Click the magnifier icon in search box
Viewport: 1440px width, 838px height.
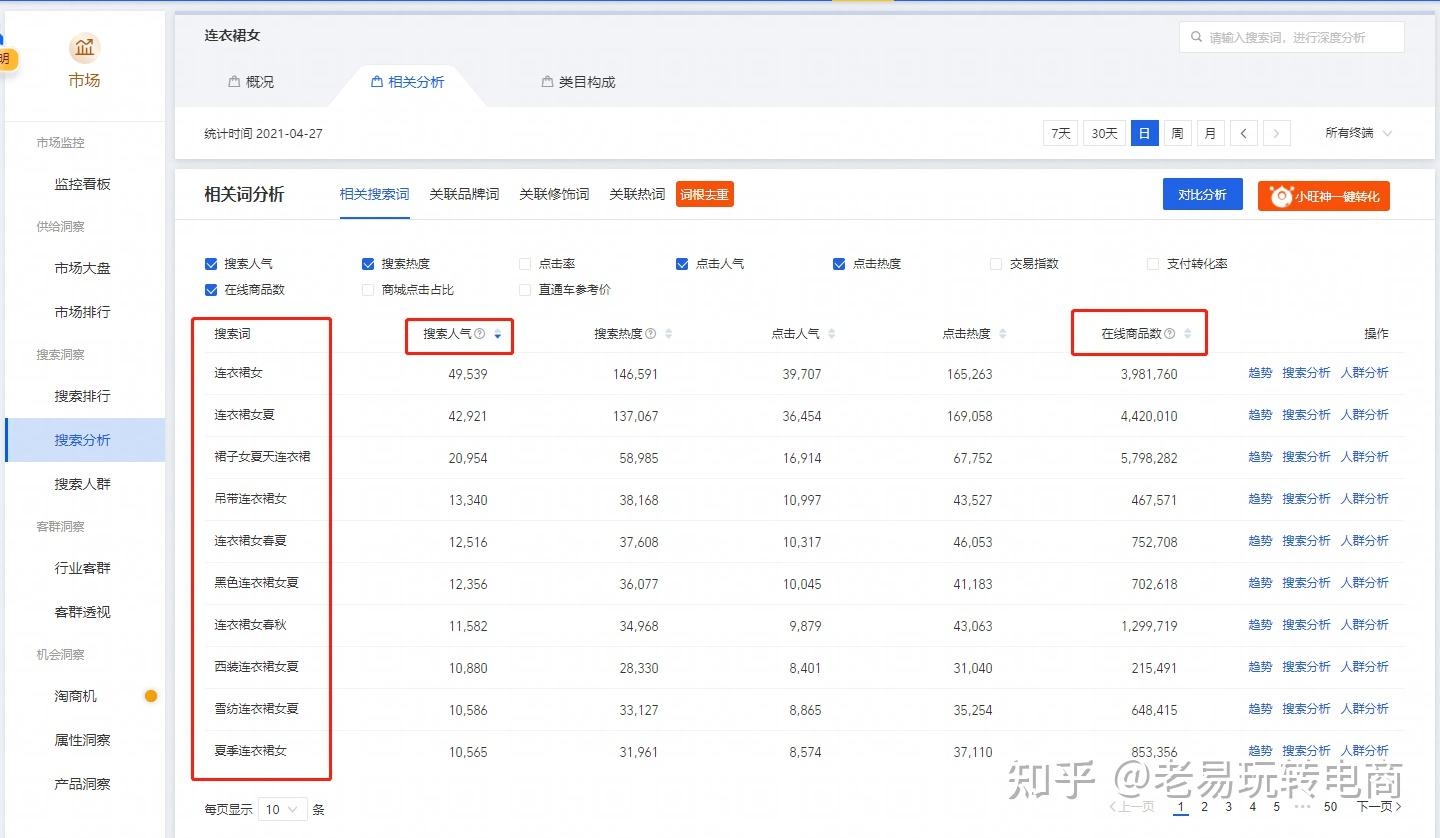coord(1198,37)
